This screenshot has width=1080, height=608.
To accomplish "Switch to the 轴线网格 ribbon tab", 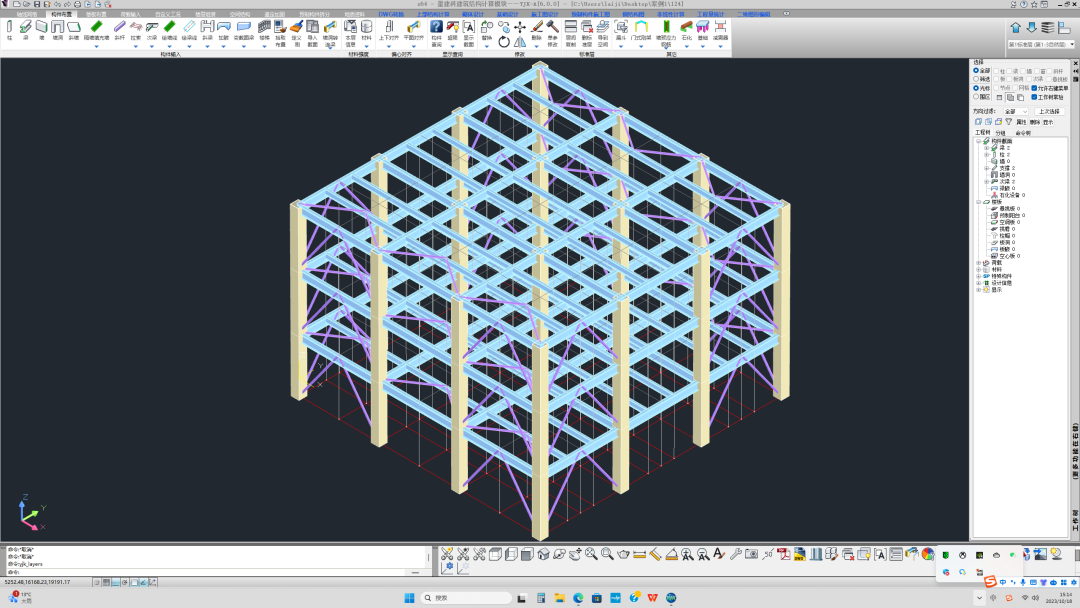I will [27, 14].
